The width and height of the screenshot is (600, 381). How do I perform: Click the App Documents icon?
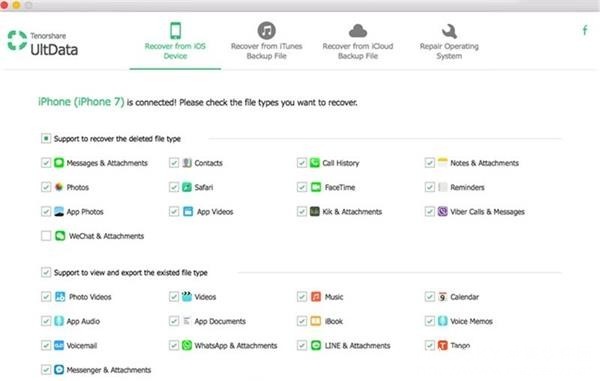click(187, 321)
